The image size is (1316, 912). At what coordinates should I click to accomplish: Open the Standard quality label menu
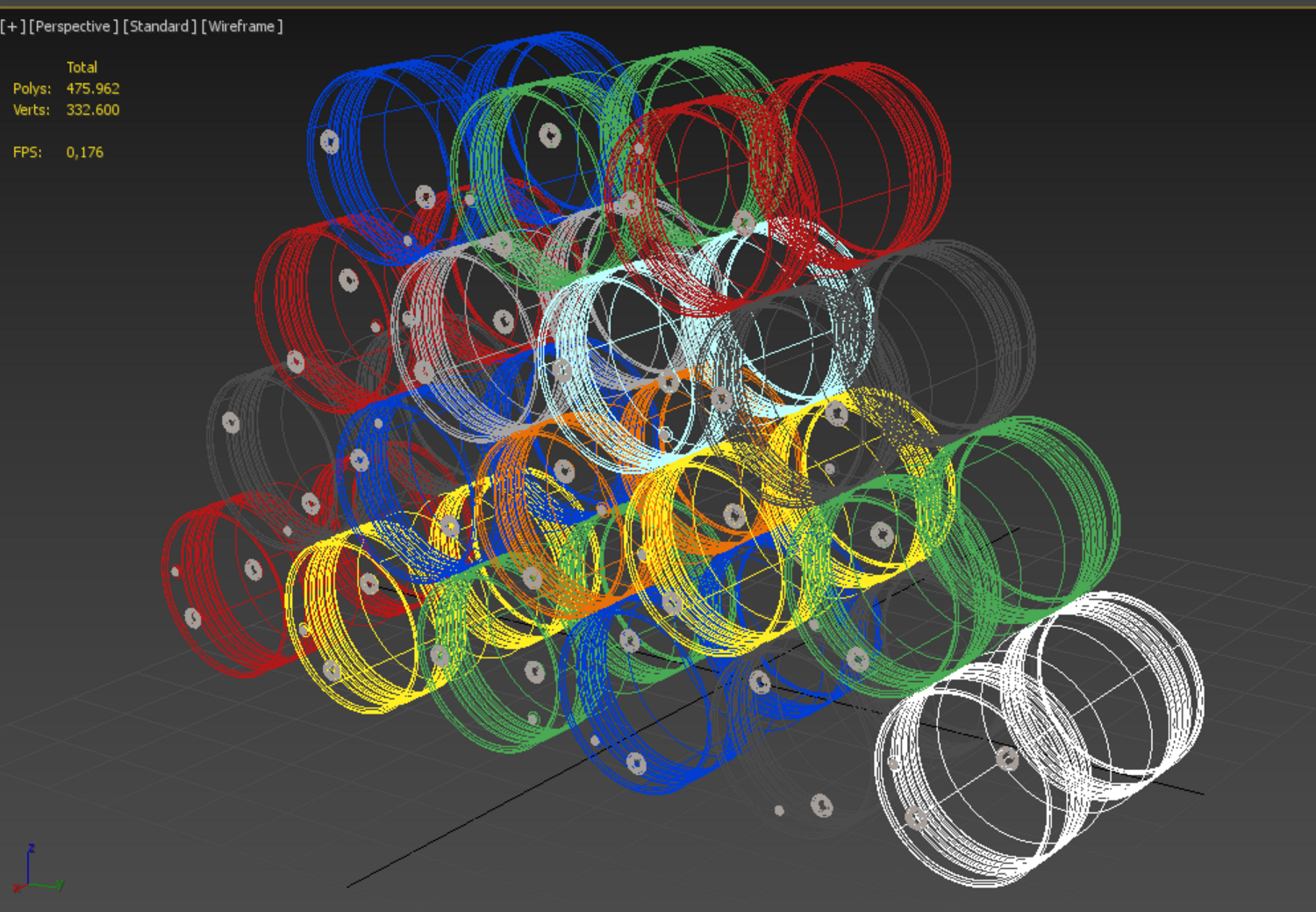[x=160, y=26]
